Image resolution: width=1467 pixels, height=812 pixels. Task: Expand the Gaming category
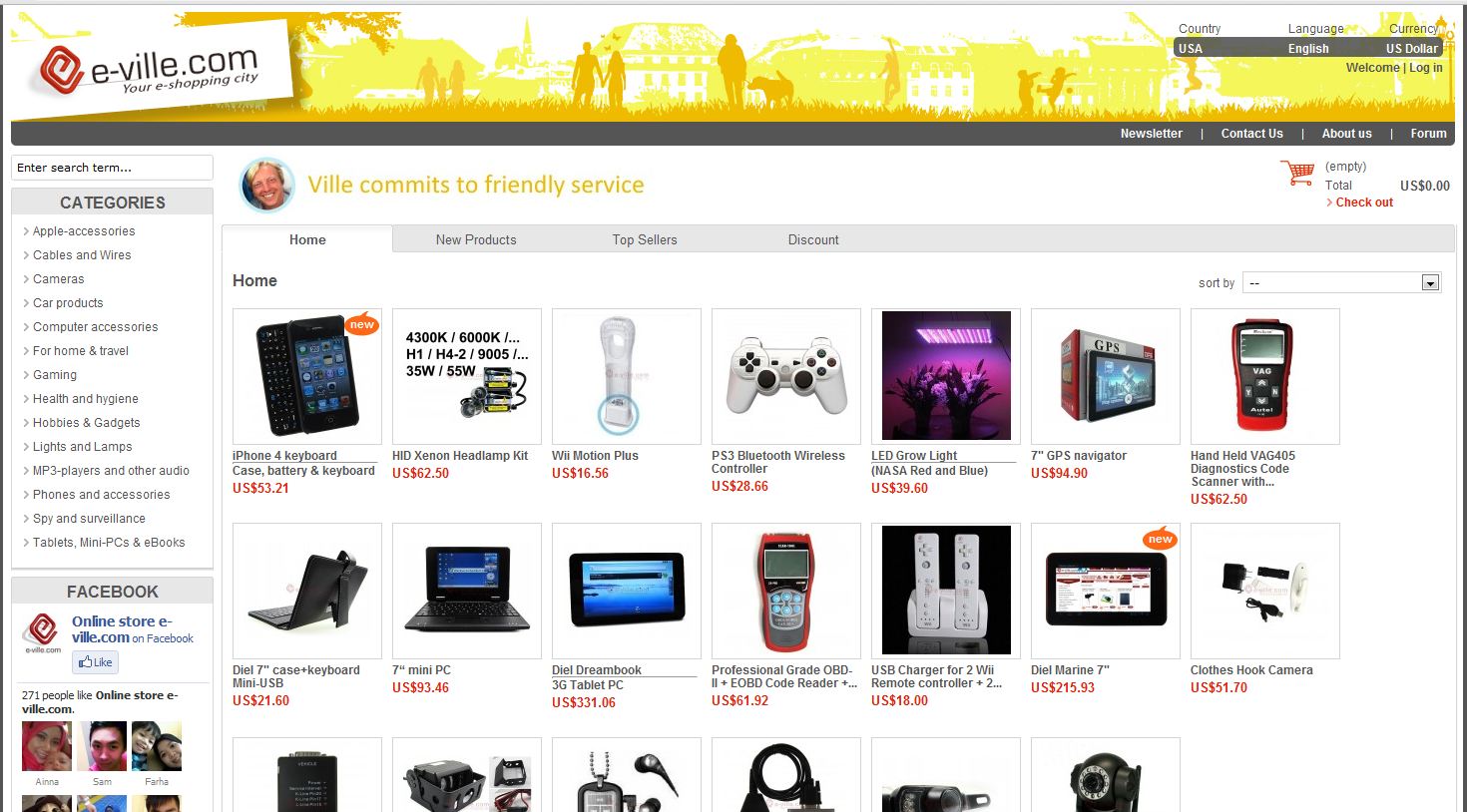pos(55,375)
